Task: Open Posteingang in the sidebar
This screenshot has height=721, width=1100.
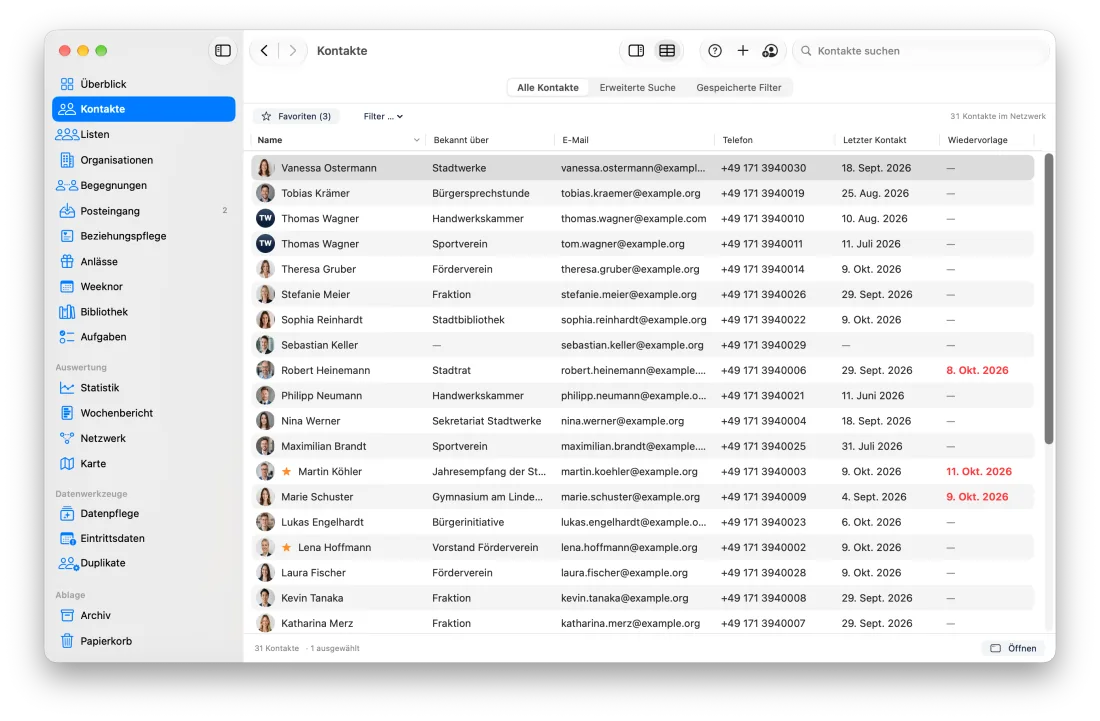Action: point(144,210)
